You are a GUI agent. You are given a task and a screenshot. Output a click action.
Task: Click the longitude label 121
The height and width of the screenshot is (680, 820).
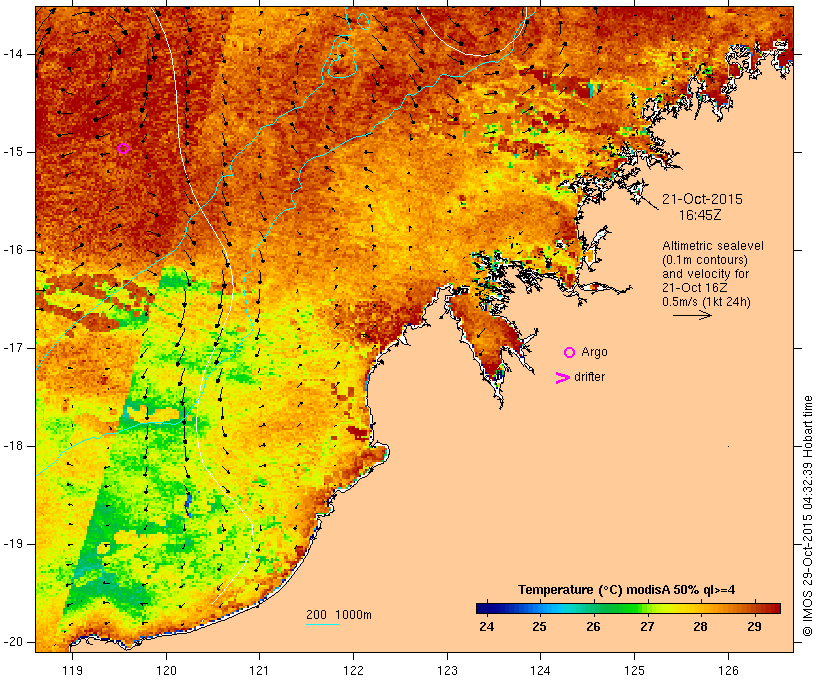pos(259,670)
